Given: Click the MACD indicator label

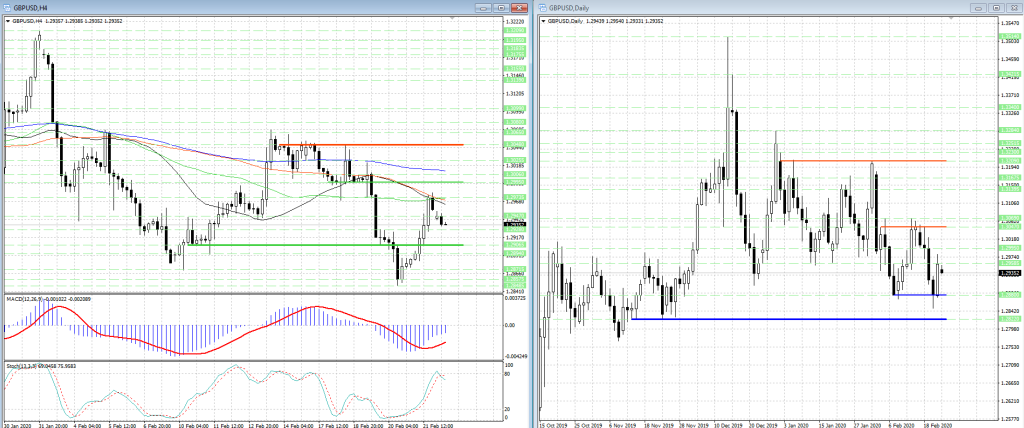Looking at the screenshot, I should pos(30,299).
